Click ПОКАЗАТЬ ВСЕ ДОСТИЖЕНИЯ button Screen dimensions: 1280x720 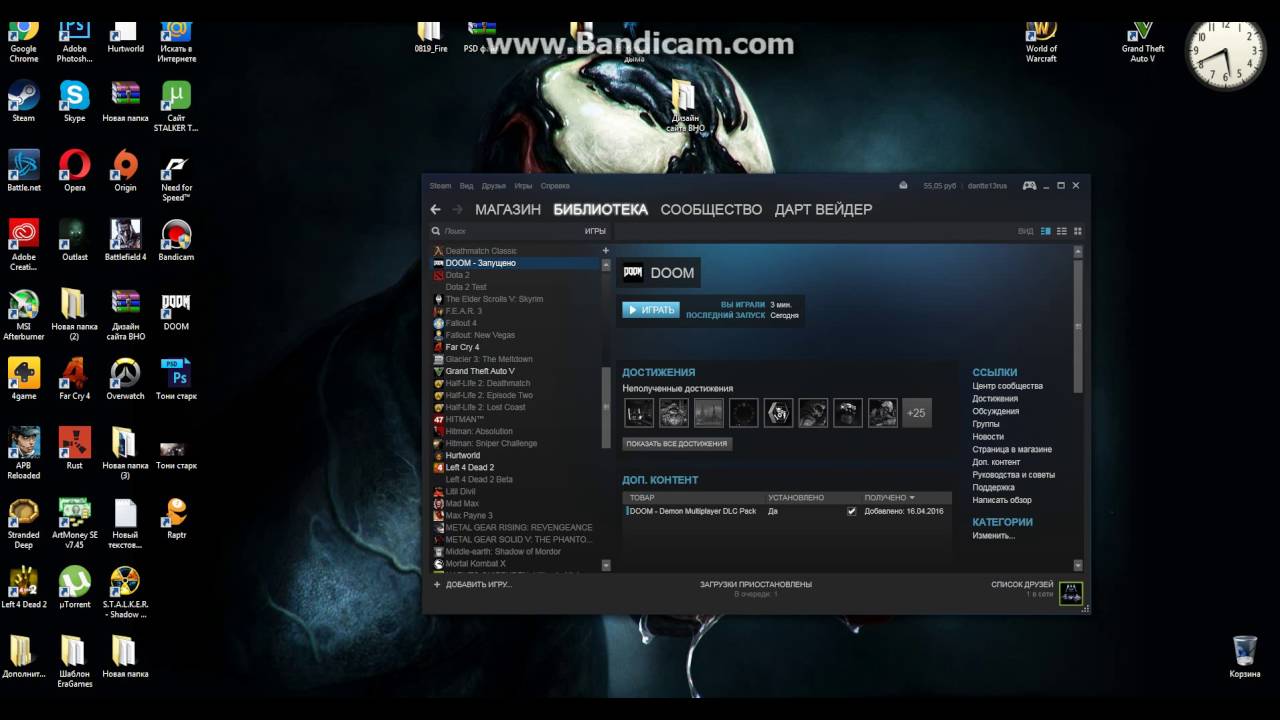coord(677,444)
